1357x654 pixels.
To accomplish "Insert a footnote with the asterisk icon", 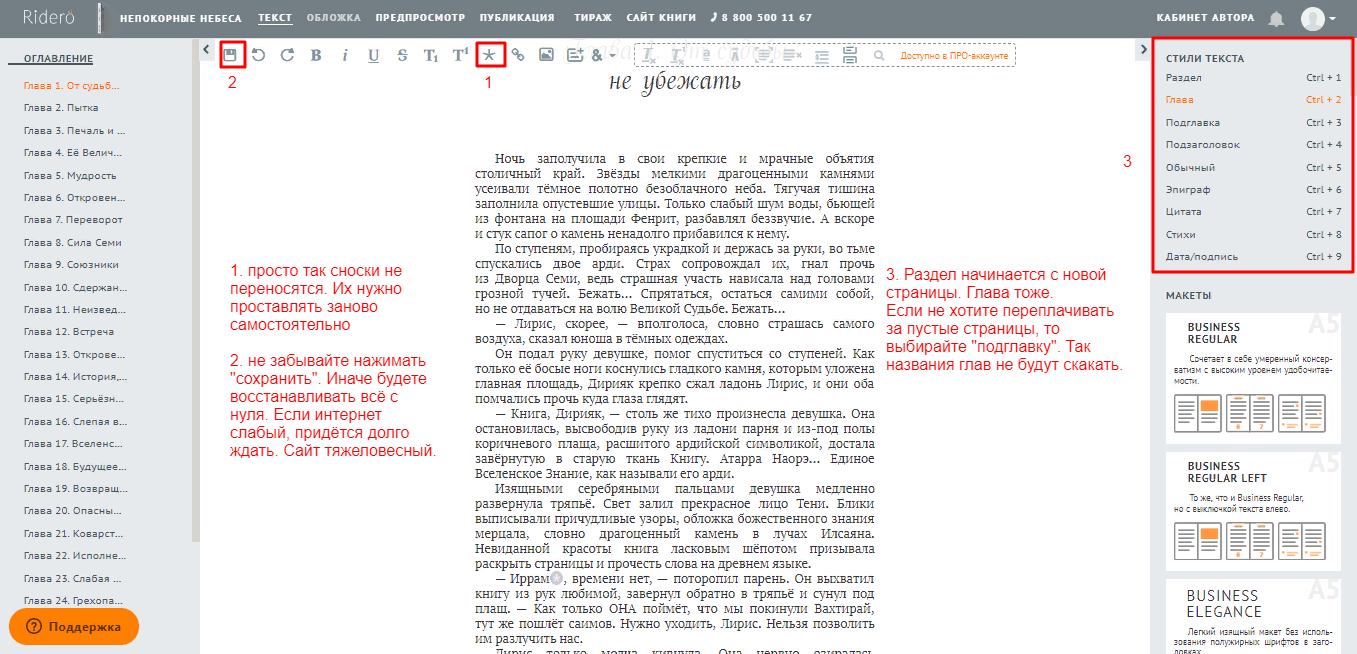I will pos(489,55).
